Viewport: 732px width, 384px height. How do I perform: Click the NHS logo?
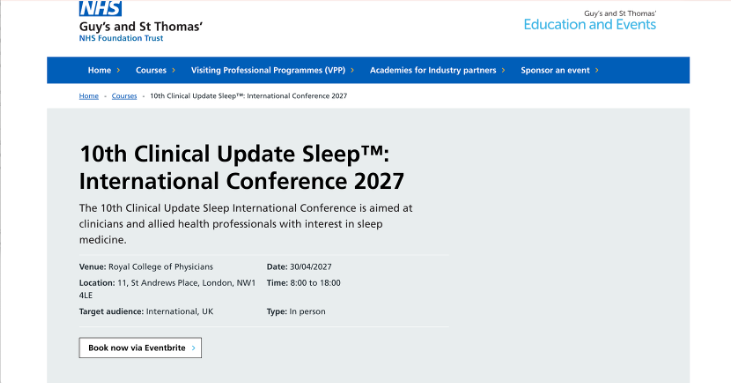pyautogui.click(x=100, y=8)
